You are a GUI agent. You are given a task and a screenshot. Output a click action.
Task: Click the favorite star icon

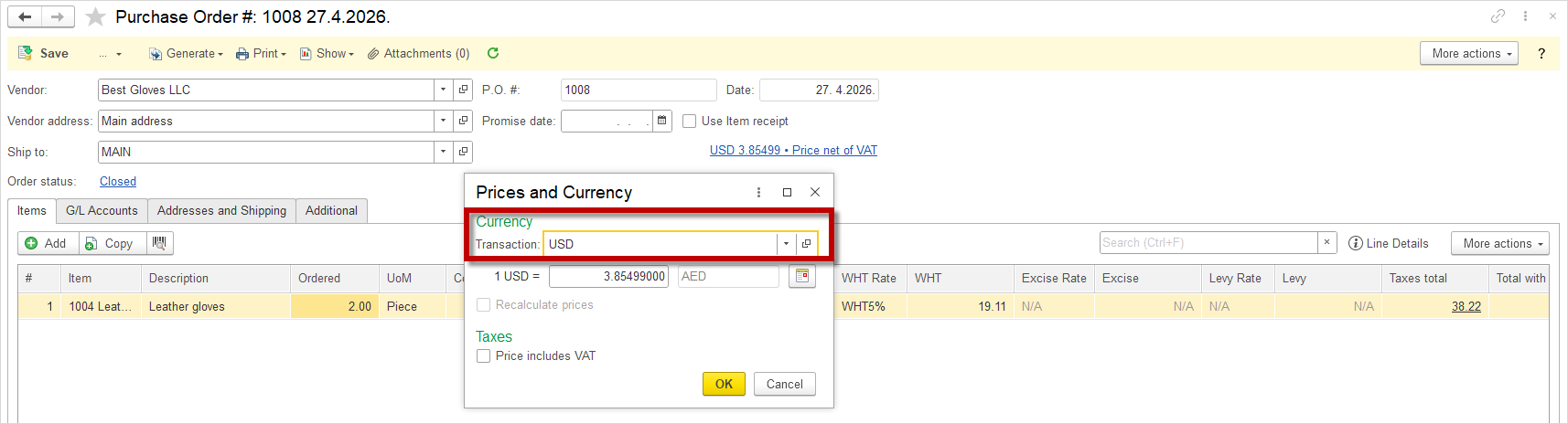(95, 17)
